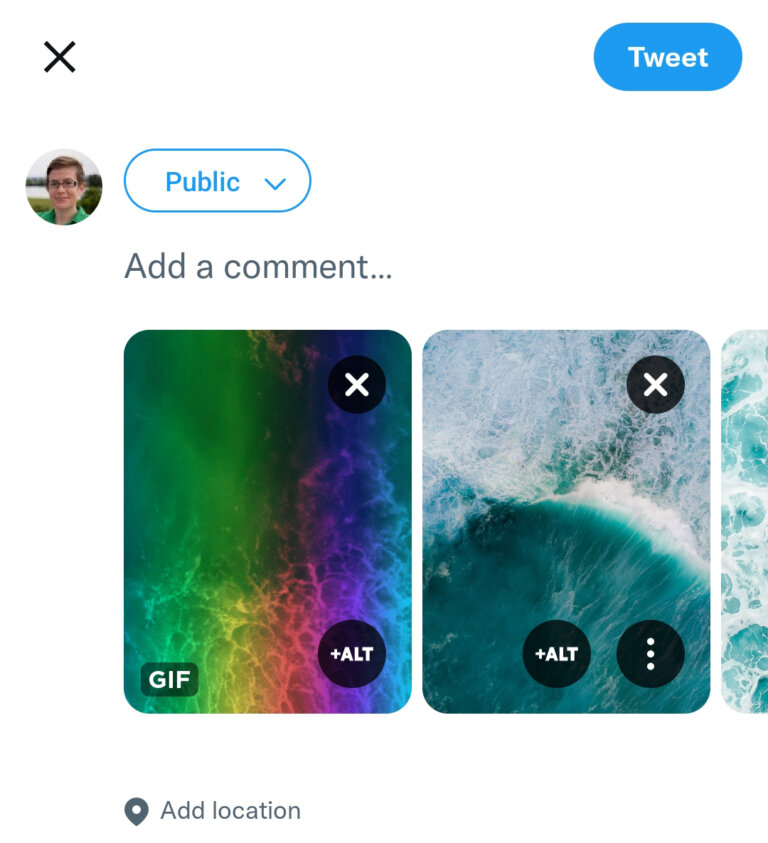Open the partially visible third photo
The width and height of the screenshot is (768, 843).
click(745, 520)
